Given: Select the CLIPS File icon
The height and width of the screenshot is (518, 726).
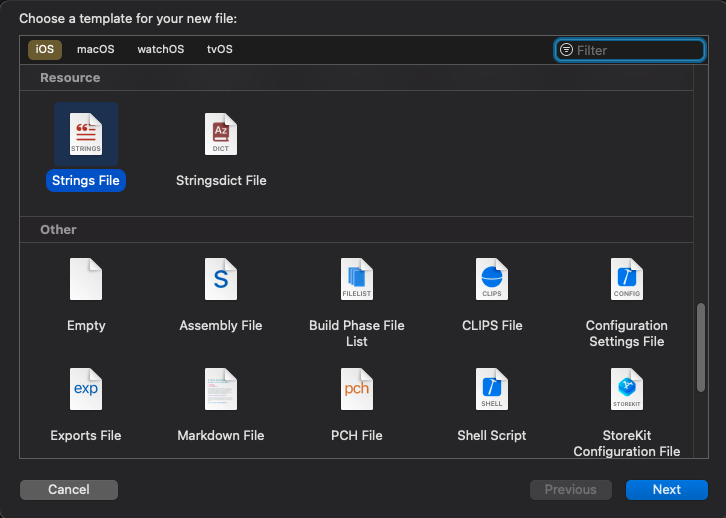Looking at the screenshot, I should [x=492, y=279].
